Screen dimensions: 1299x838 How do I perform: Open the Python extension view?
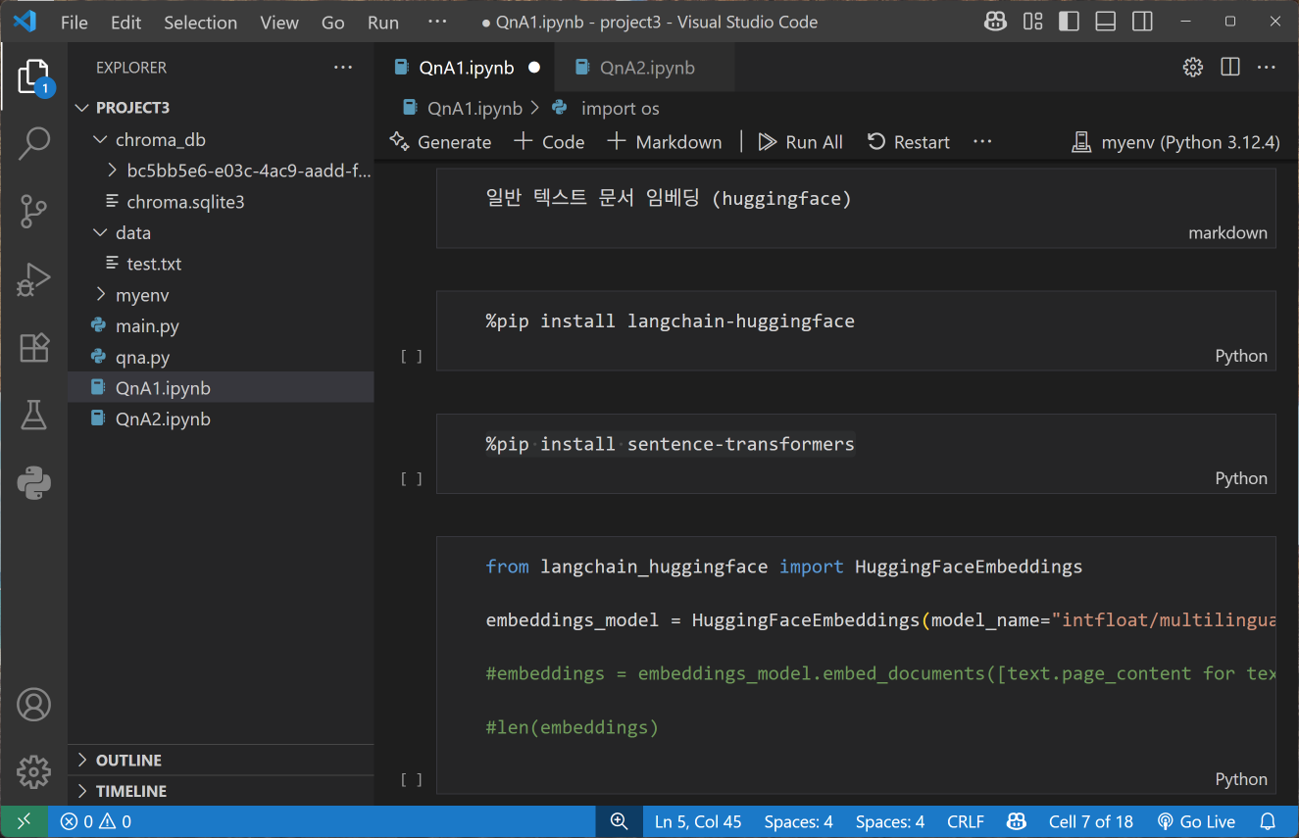point(34,483)
